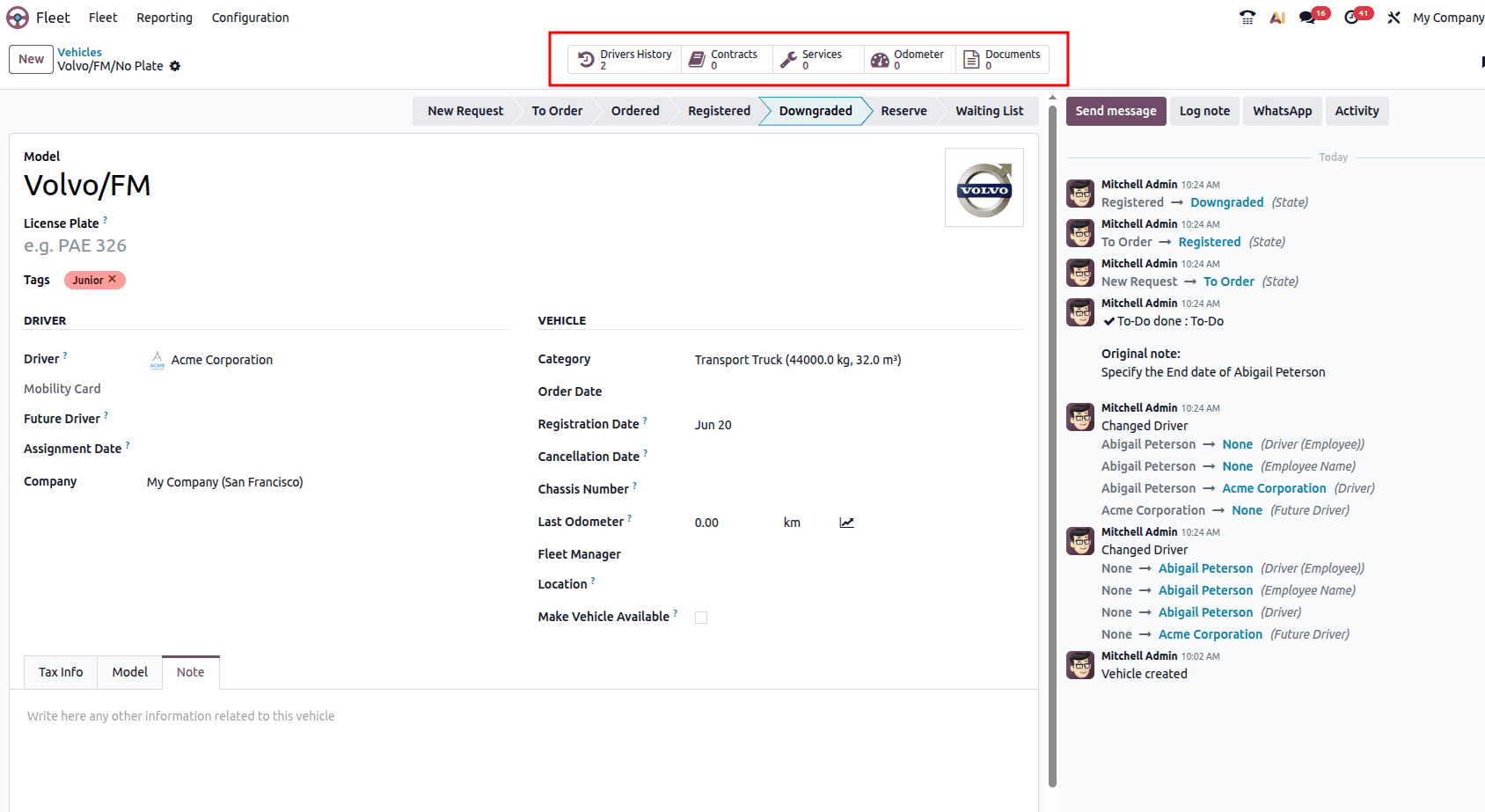Click the Vehicles breadcrumb link

click(x=80, y=53)
